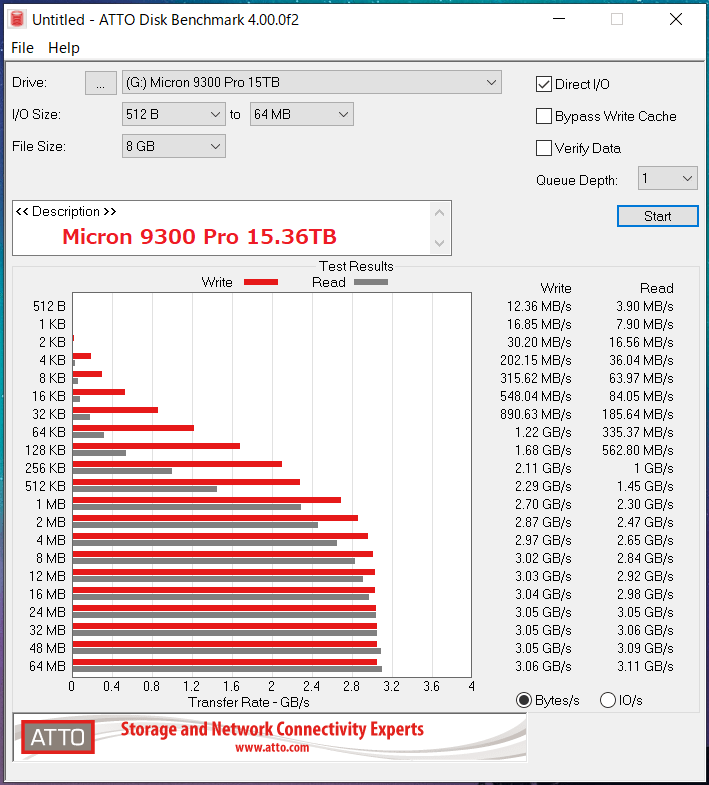Enable Bypass Write Cache checkbox
Viewport: 709px width, 785px height.
pos(544,116)
